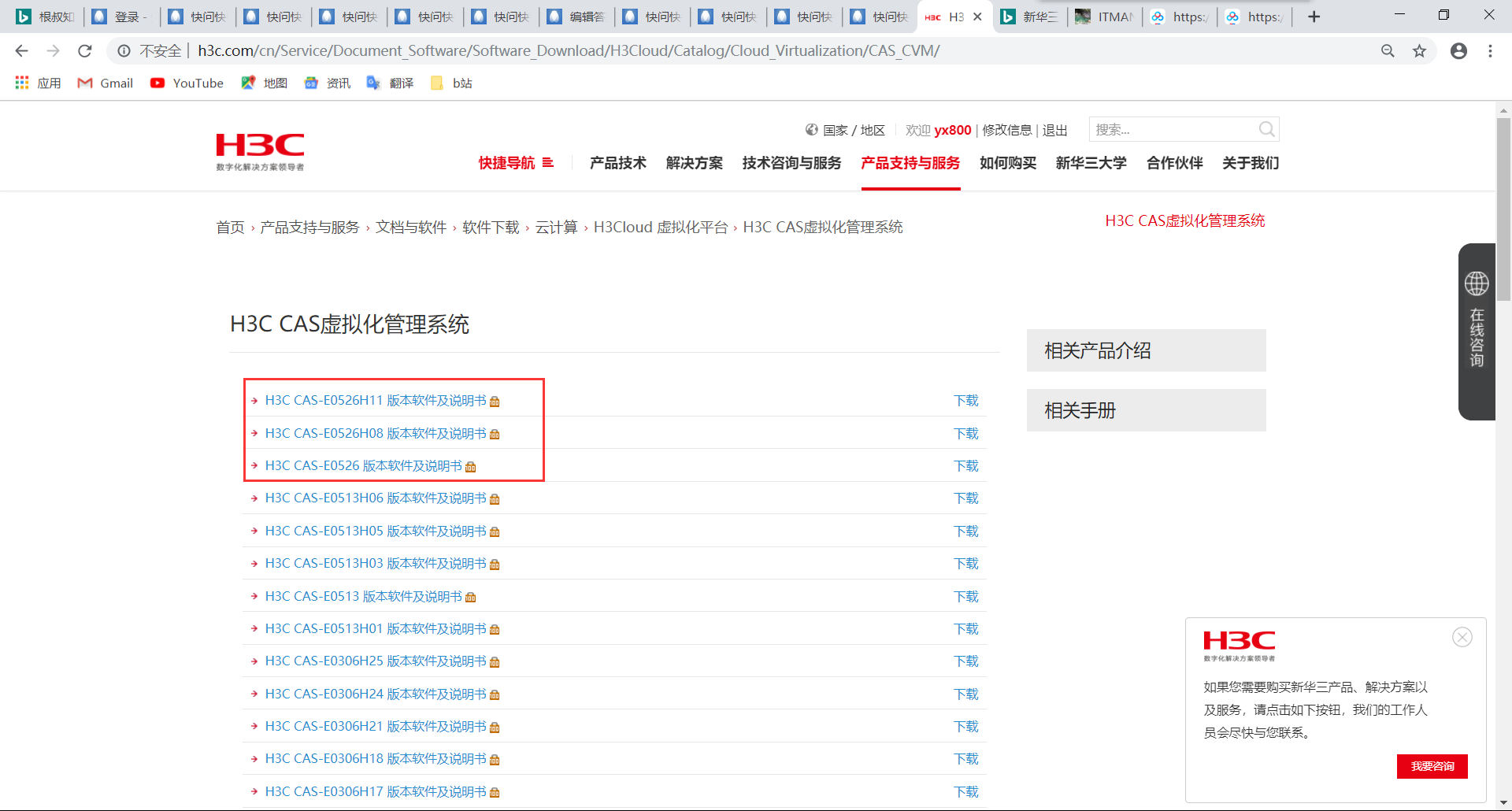Open the browser zoom magnifier icon
1512x811 pixels.
[x=1388, y=51]
